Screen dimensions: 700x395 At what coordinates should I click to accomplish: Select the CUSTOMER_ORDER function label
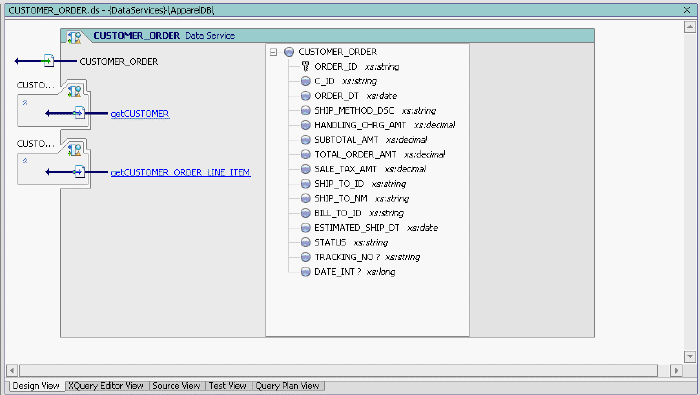119,62
